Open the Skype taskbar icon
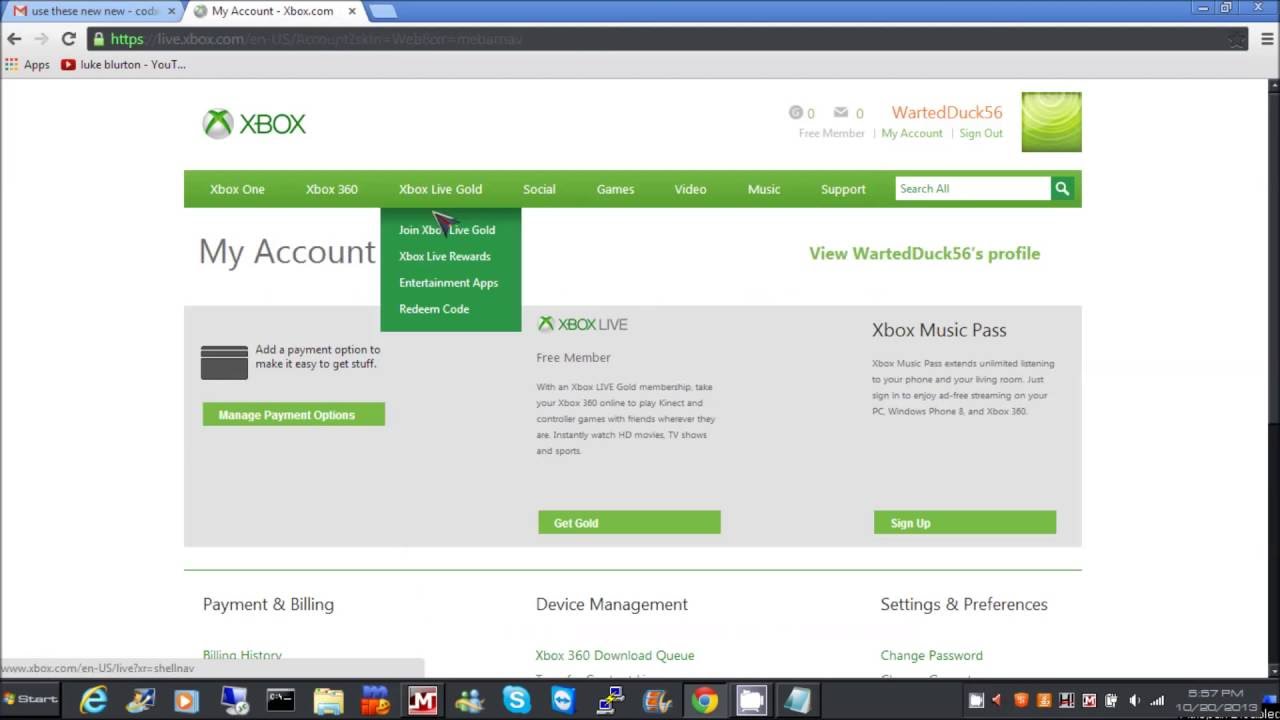 pyautogui.click(x=517, y=700)
